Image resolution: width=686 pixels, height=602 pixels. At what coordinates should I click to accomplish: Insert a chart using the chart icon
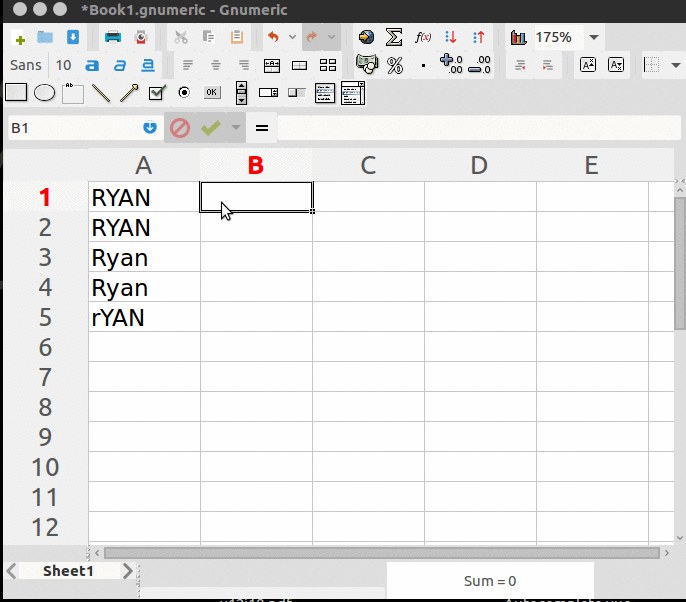518,37
